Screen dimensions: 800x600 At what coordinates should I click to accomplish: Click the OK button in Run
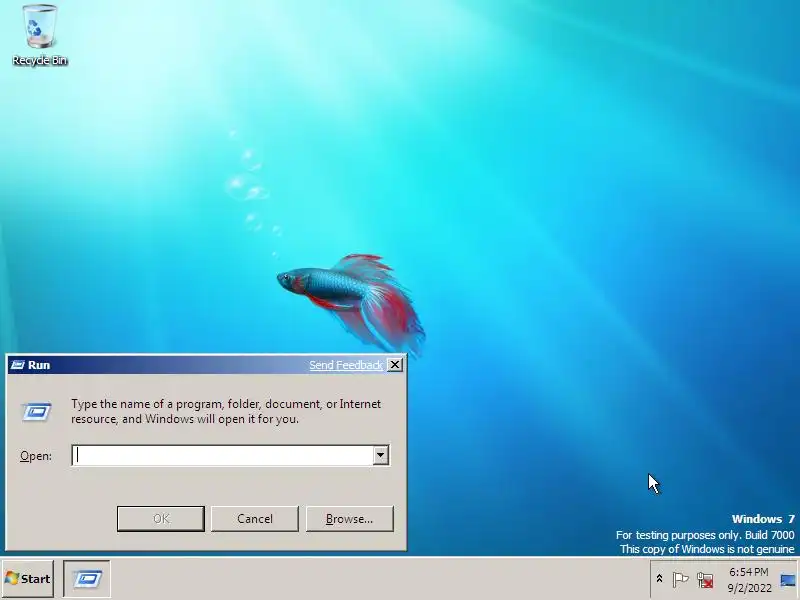161,519
